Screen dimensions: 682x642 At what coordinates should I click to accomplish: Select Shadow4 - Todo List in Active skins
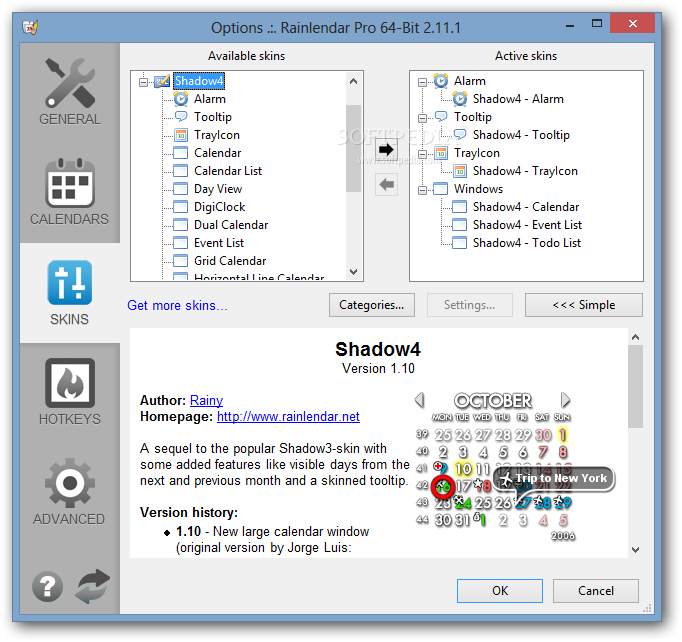[527, 243]
